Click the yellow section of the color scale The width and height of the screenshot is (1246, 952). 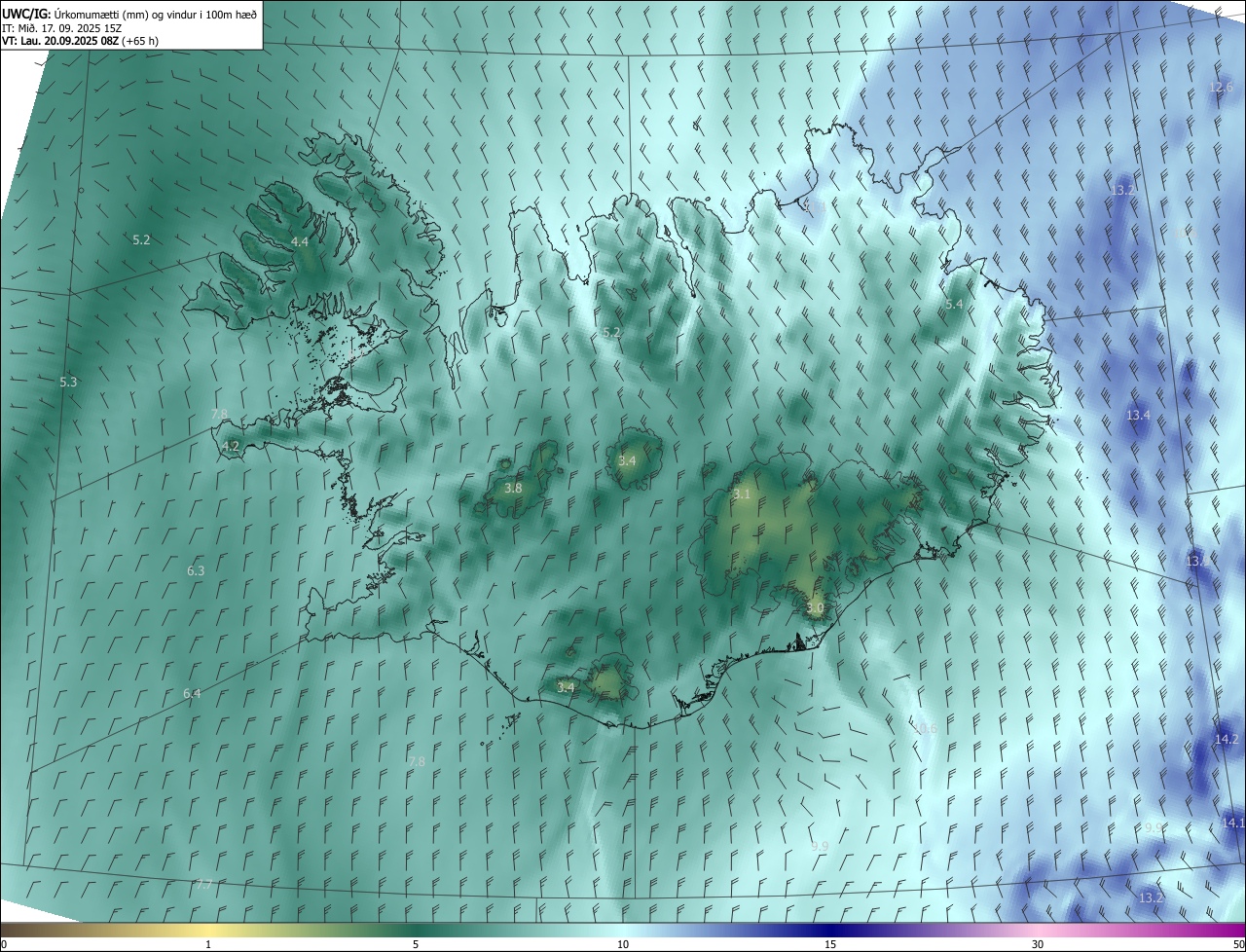coord(208,931)
